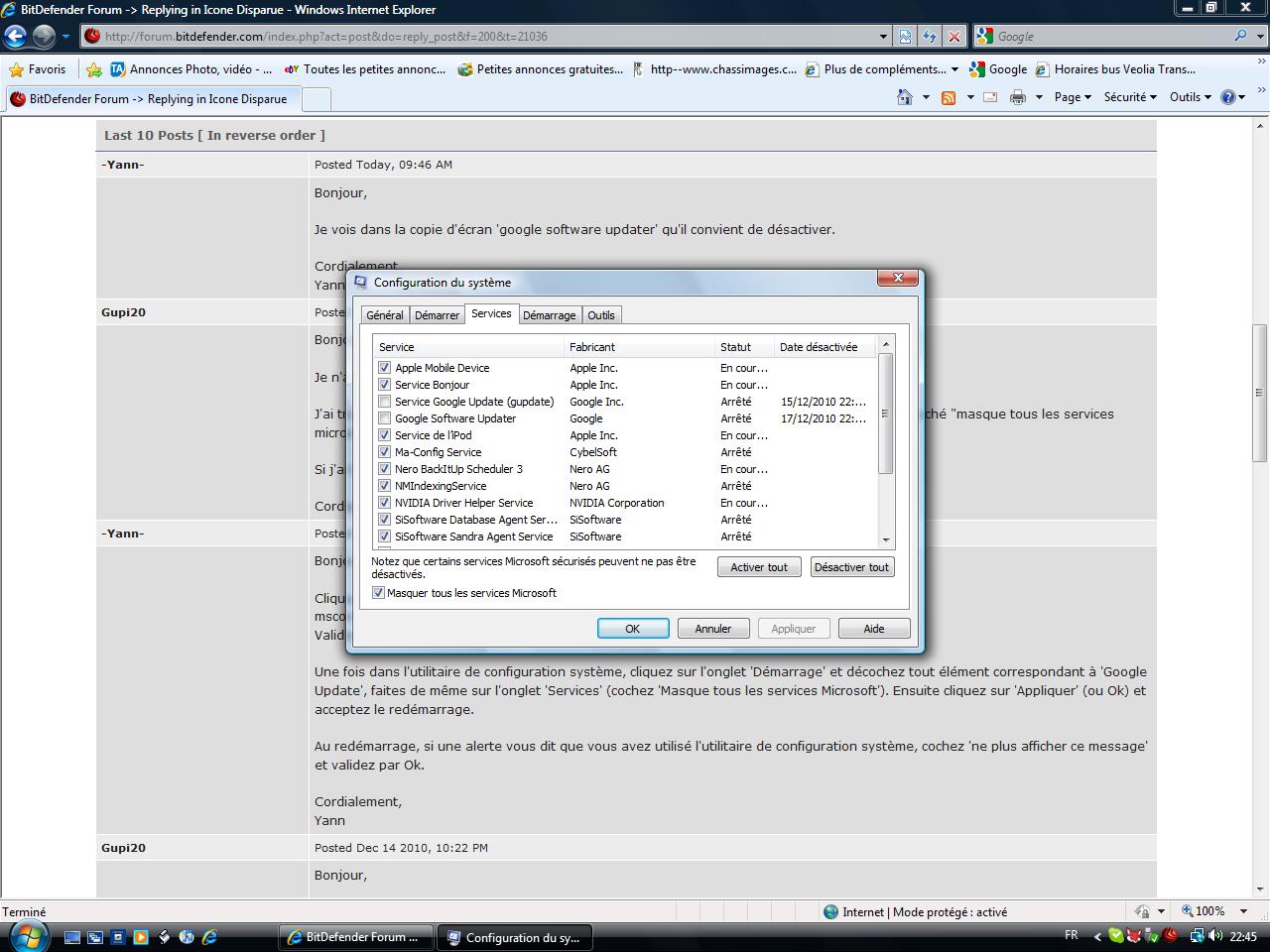Click Switch between windows quick launch icon

click(95, 937)
